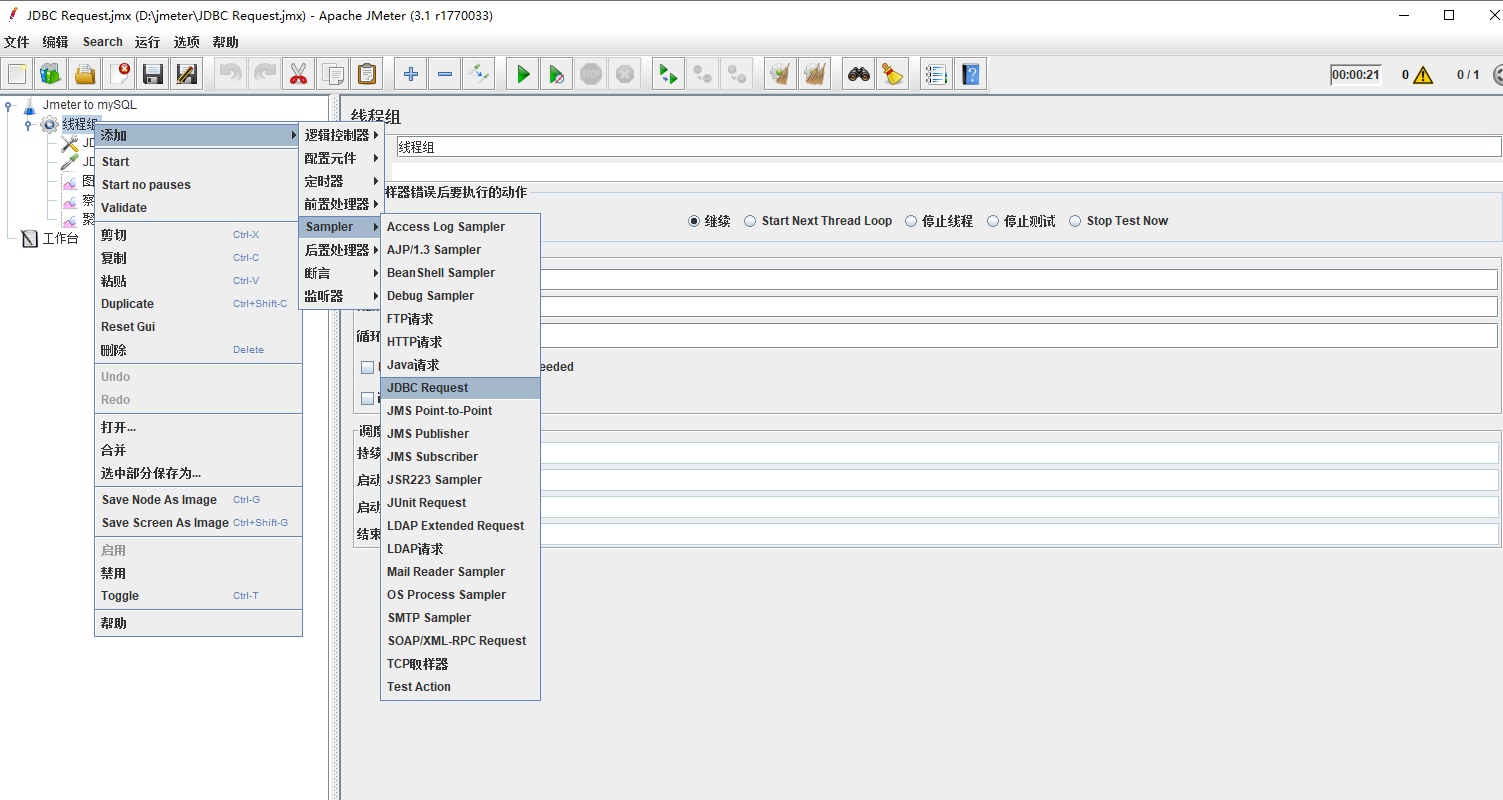Open the Templates toolbar icon
The height and width of the screenshot is (800, 1503).
point(51,74)
